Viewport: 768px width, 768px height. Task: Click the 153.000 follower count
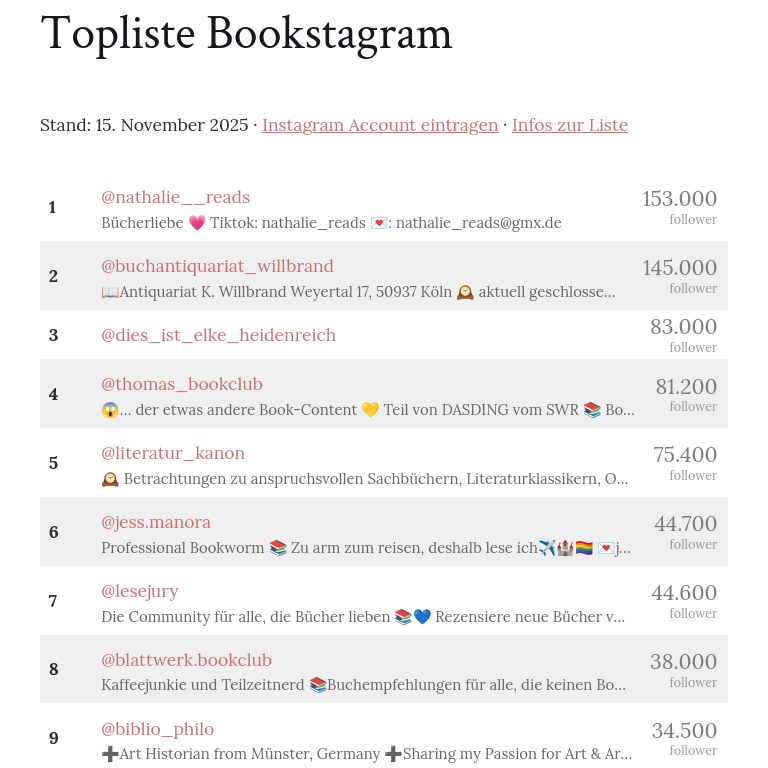point(679,199)
